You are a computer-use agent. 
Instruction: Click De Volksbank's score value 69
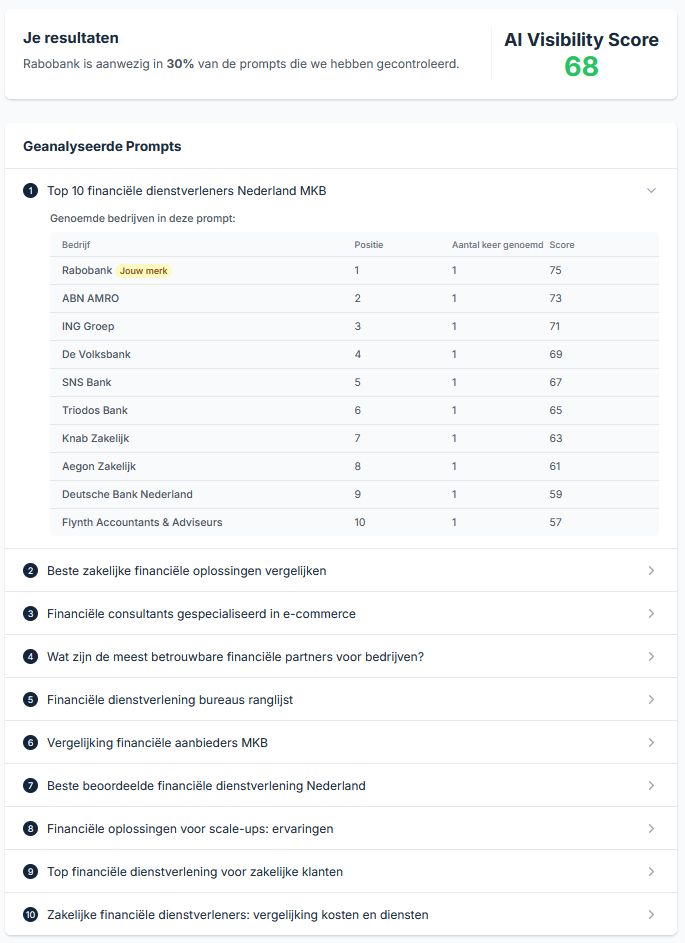click(556, 354)
